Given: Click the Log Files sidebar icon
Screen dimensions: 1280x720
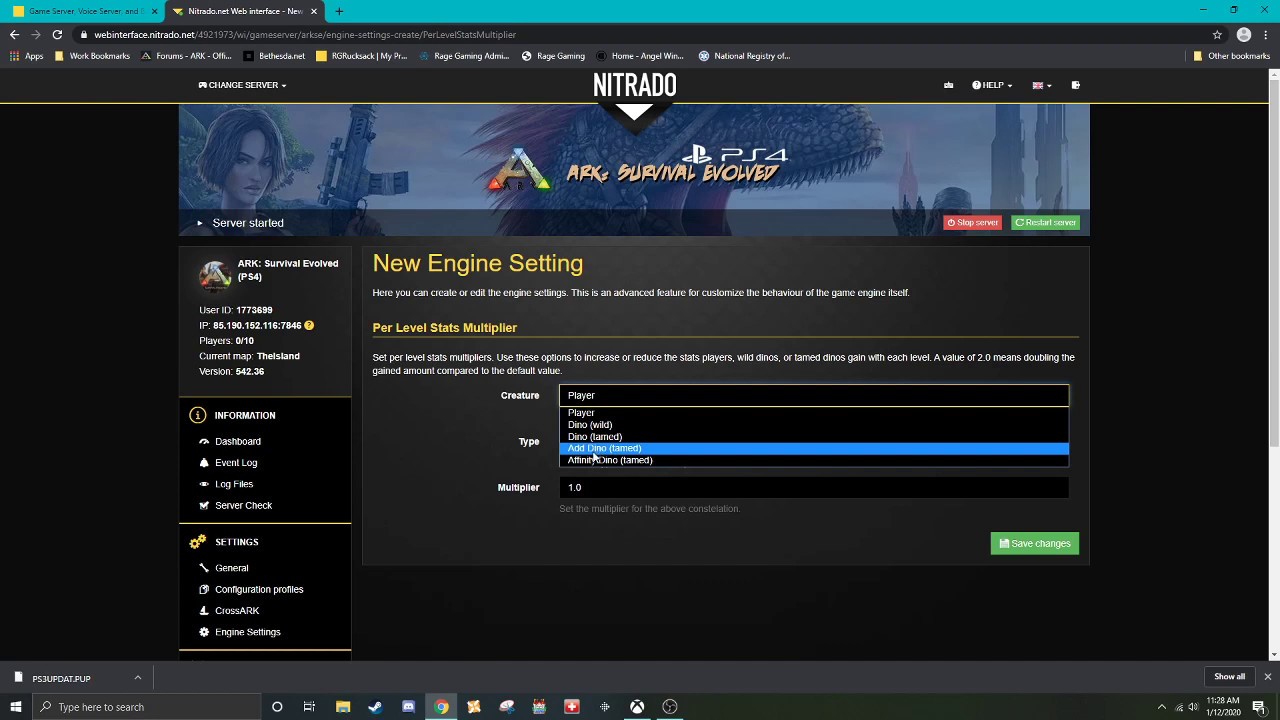Looking at the screenshot, I should [x=204, y=484].
